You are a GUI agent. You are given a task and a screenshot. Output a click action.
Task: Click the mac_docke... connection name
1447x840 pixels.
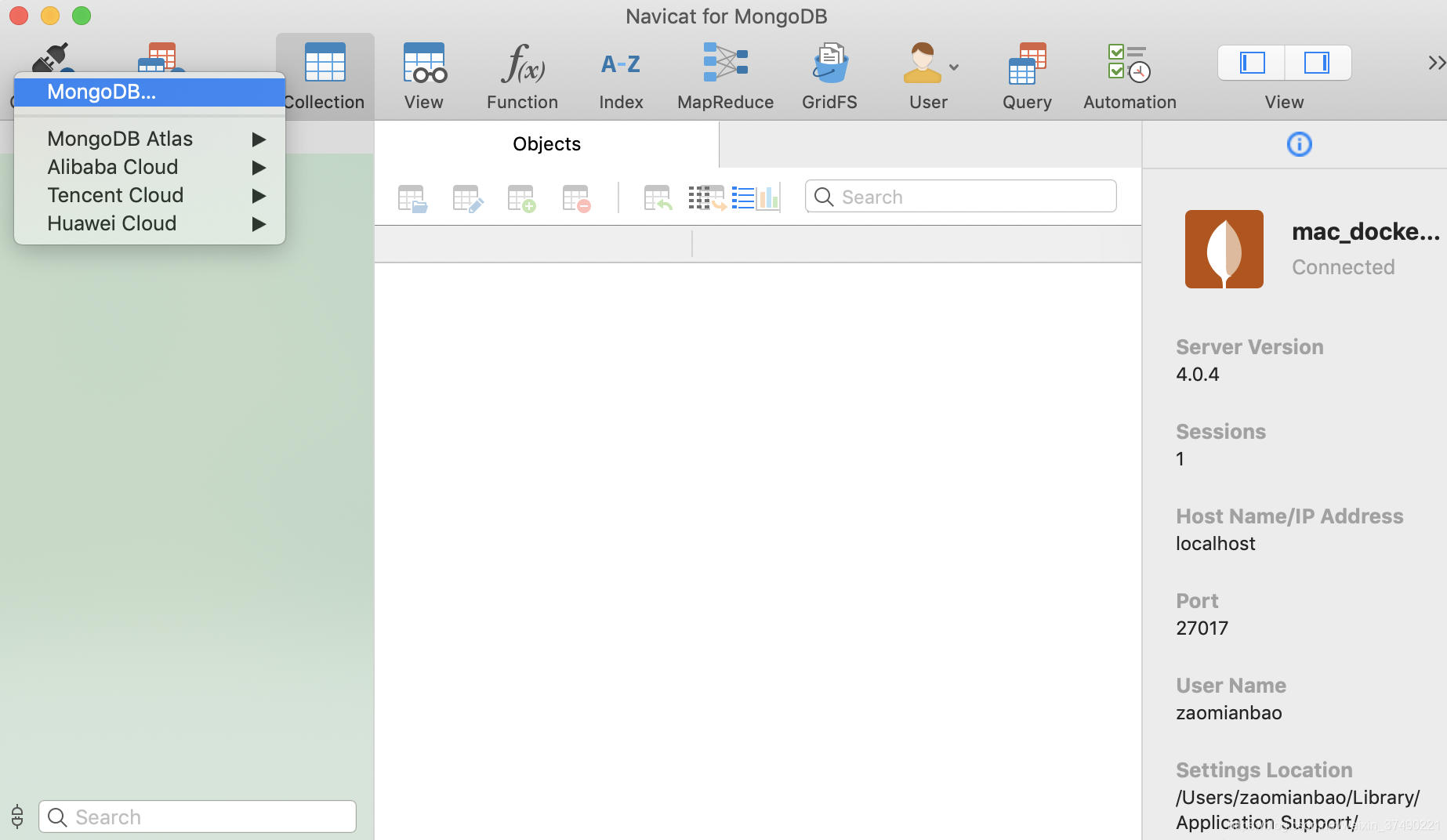point(1365,232)
